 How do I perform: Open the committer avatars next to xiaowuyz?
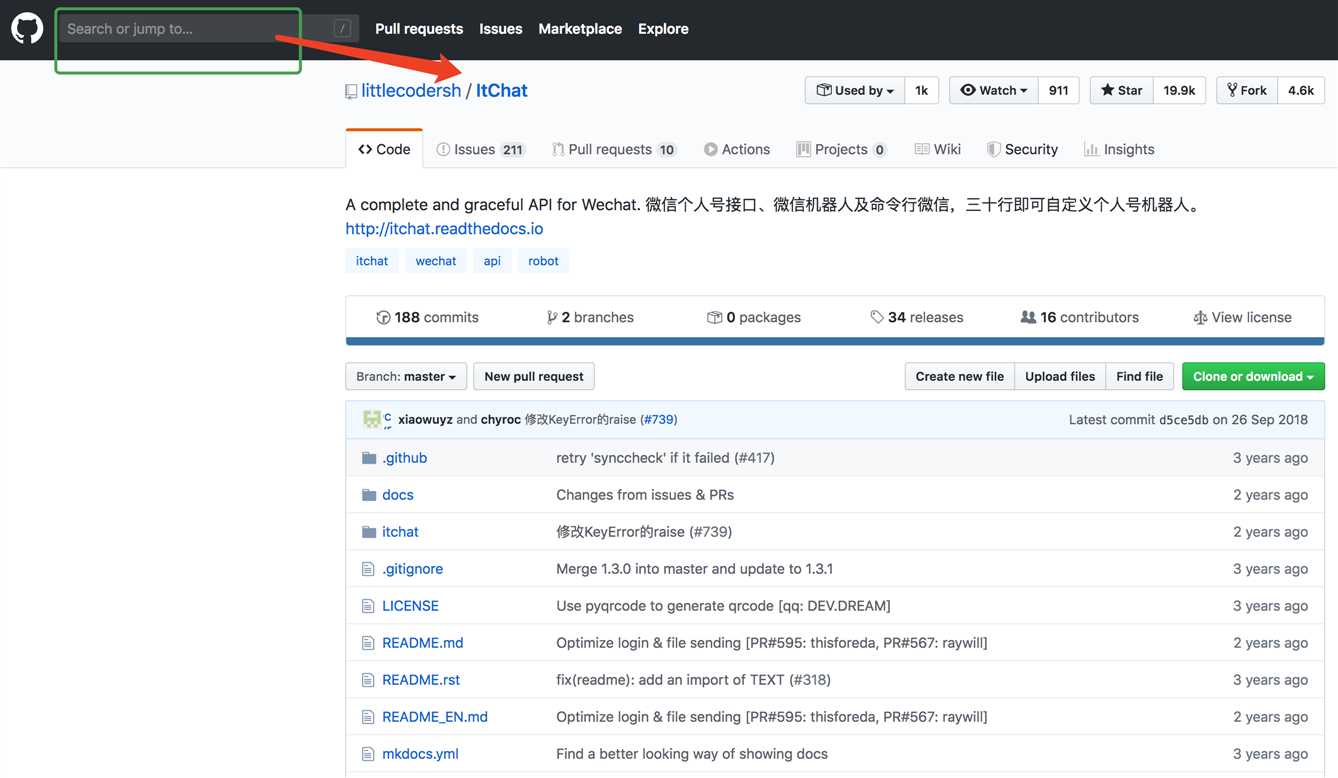coord(377,420)
